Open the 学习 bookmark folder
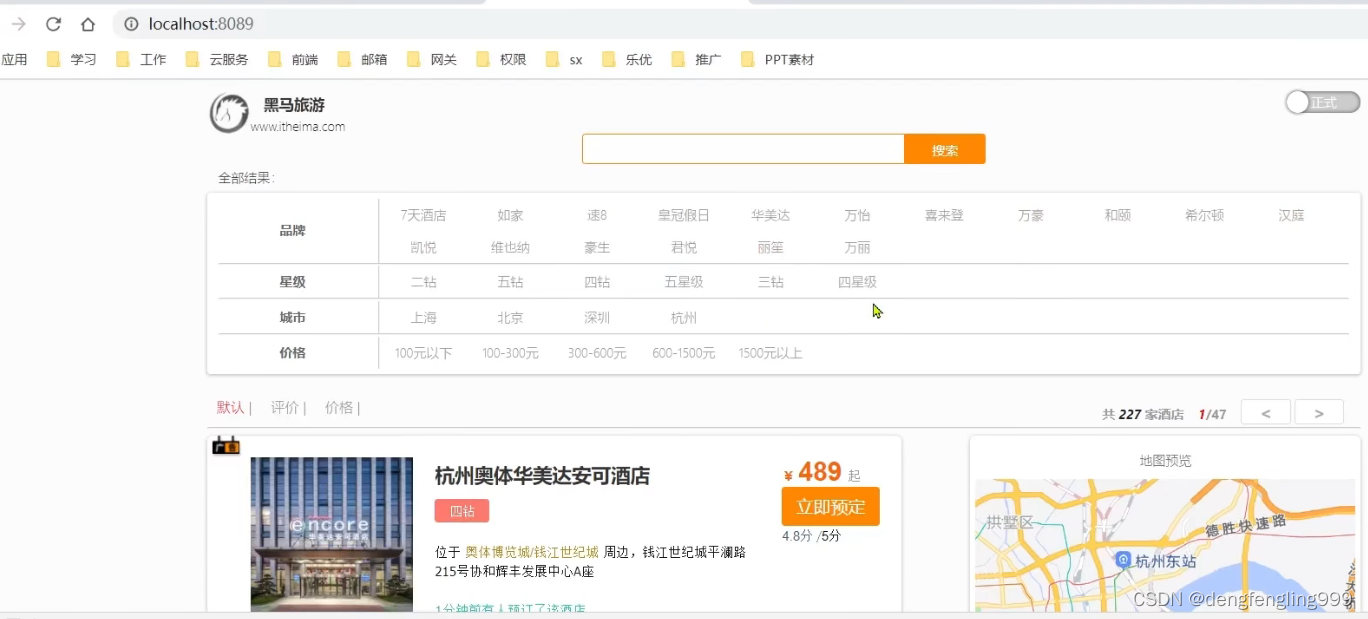1368x619 pixels. [x=72, y=60]
